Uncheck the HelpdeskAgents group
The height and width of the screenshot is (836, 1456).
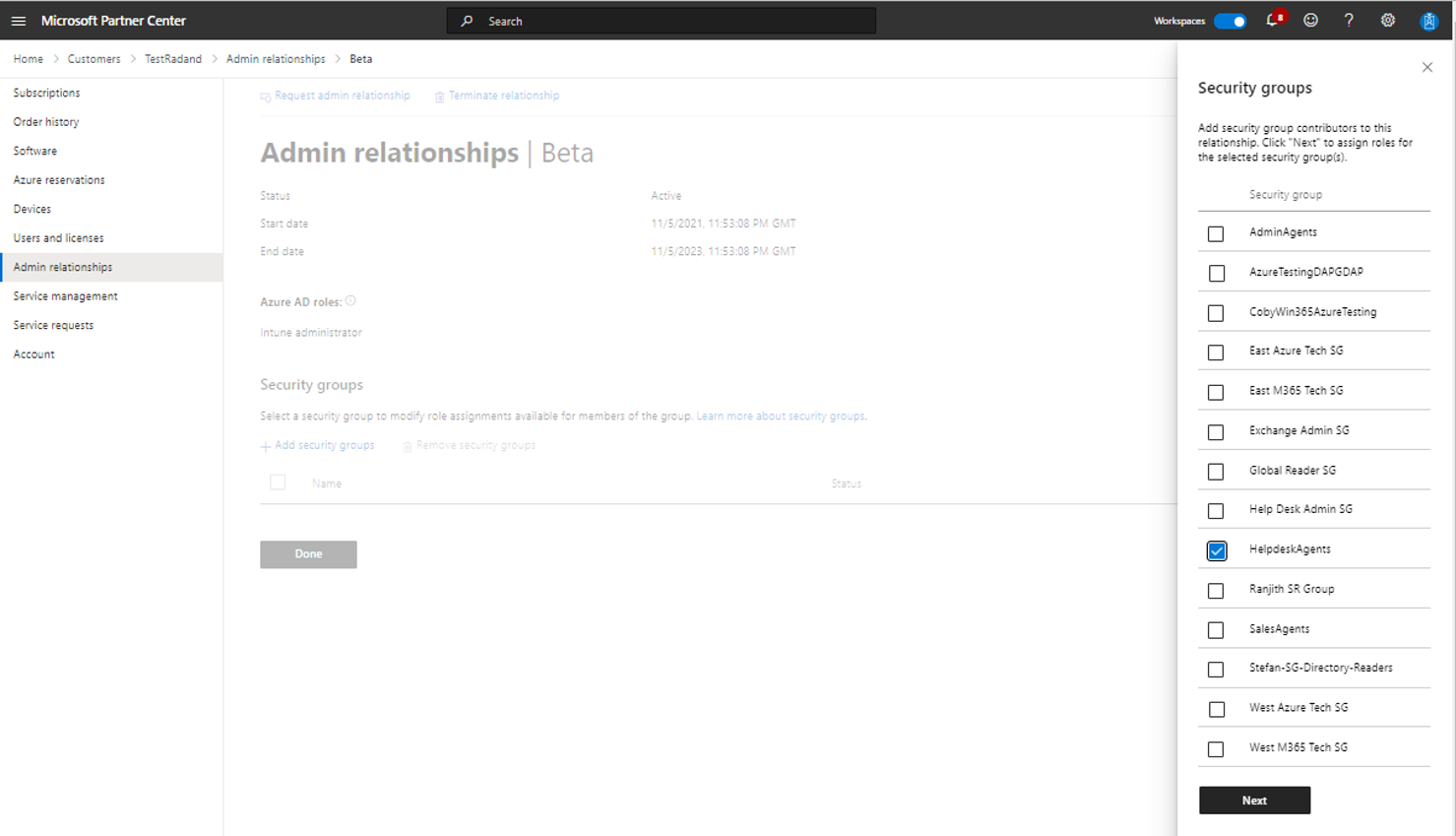(x=1217, y=550)
